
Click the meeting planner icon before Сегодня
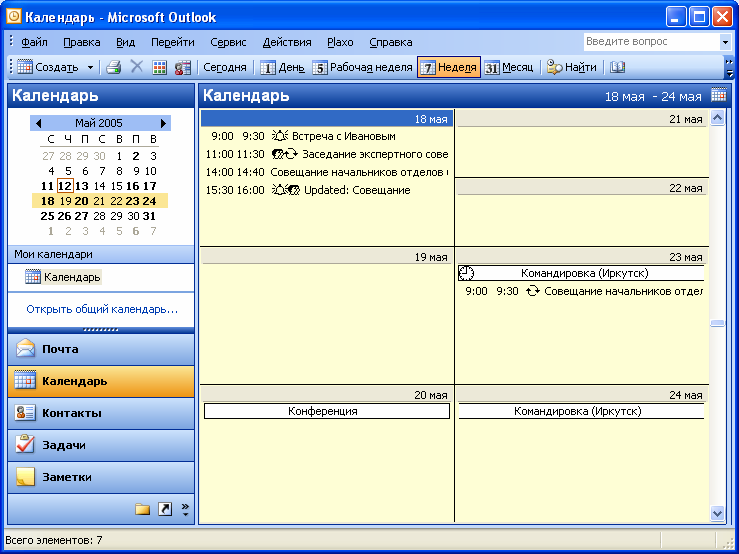182,67
